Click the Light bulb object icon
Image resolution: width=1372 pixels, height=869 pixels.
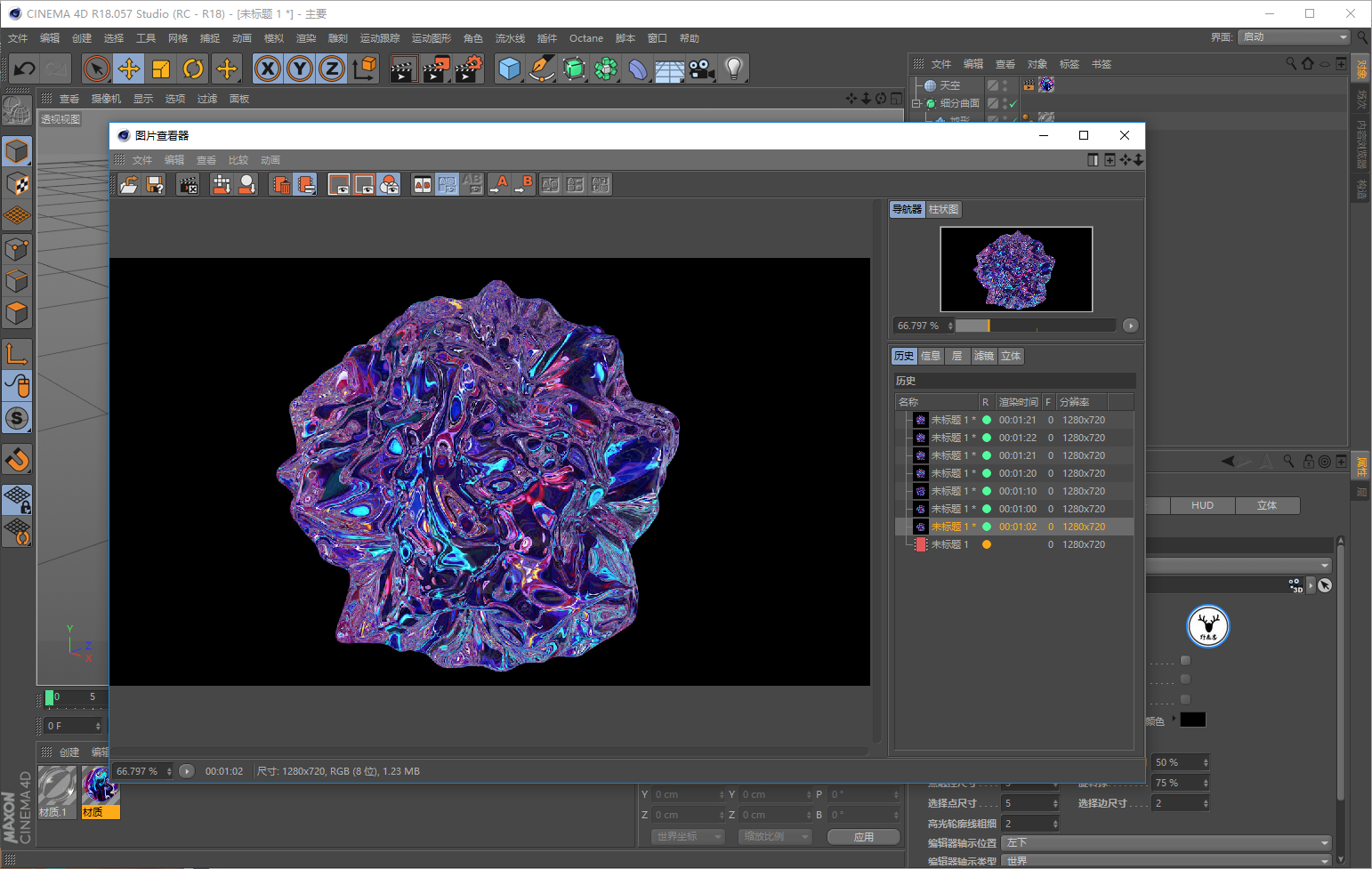(x=733, y=68)
